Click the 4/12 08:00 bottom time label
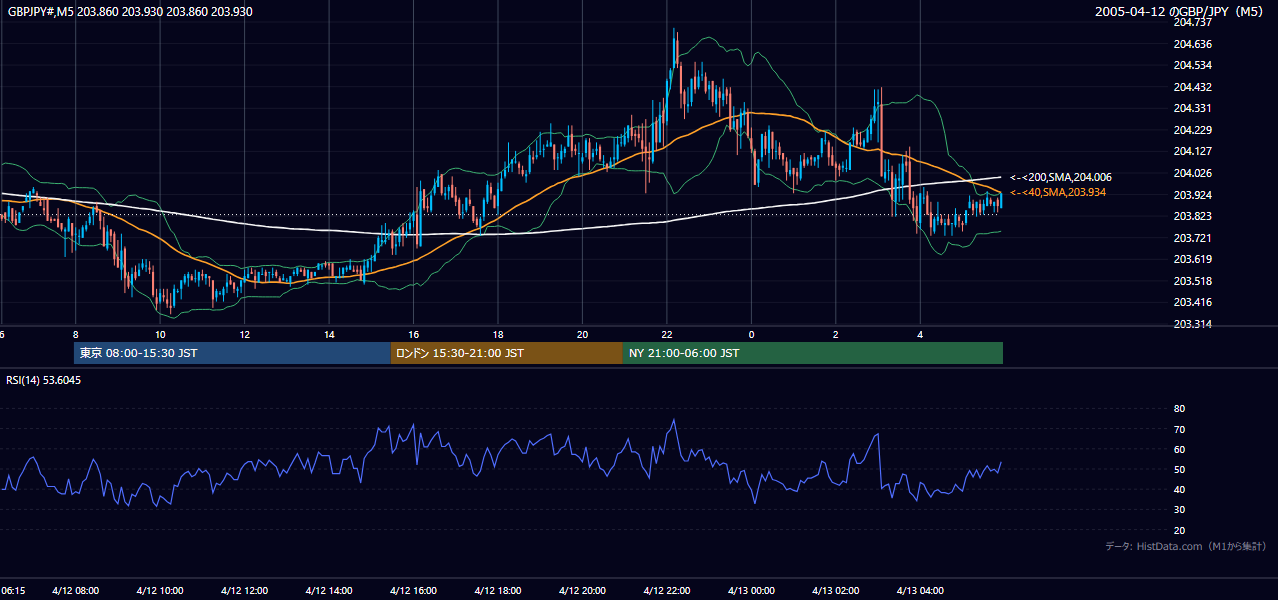 pos(75,591)
